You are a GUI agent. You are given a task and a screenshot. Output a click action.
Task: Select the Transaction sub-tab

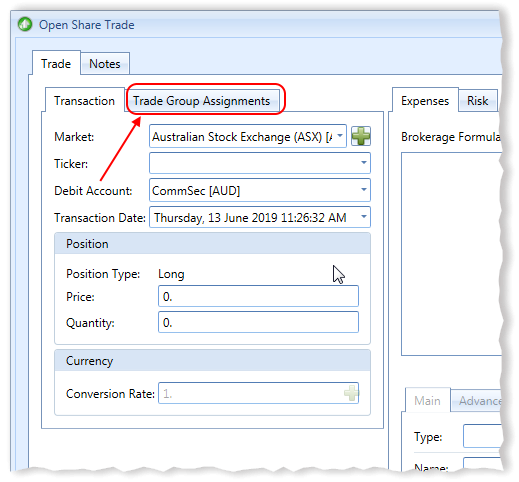tap(84, 101)
